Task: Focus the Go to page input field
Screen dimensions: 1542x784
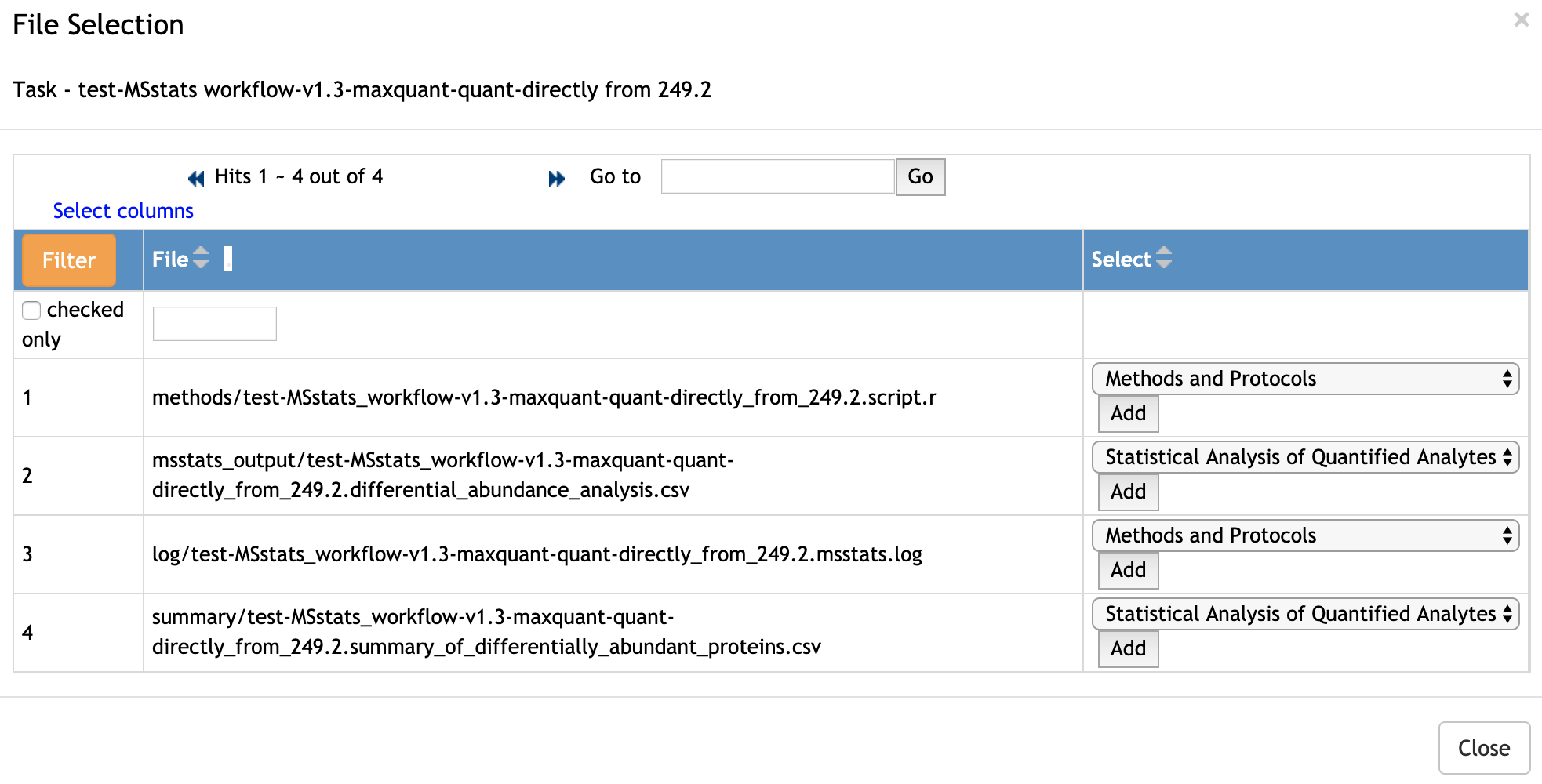Action: tap(777, 177)
